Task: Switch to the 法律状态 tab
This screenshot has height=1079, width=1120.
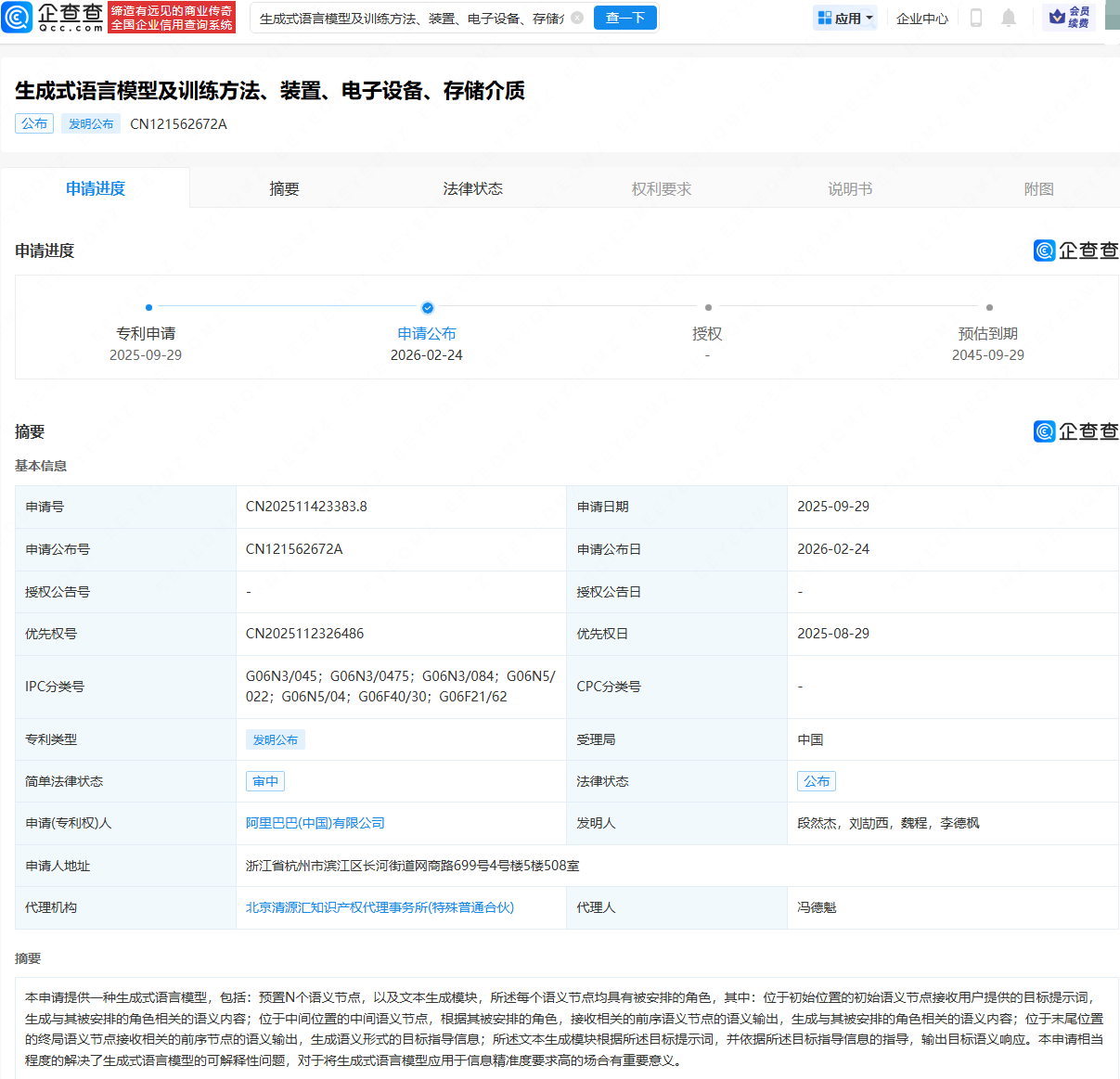Action: tap(472, 187)
